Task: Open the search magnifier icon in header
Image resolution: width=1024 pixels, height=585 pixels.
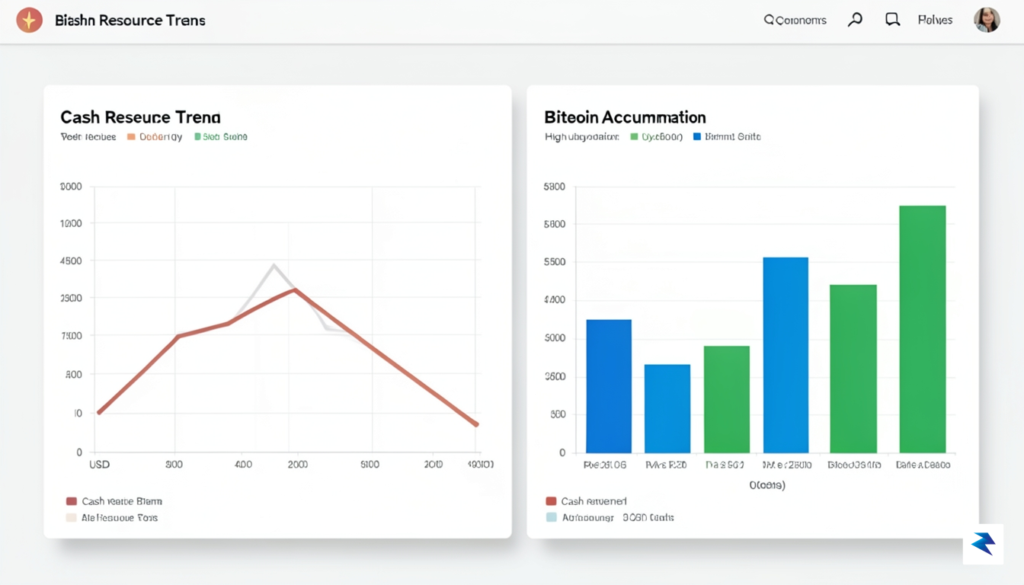Action: [x=855, y=20]
